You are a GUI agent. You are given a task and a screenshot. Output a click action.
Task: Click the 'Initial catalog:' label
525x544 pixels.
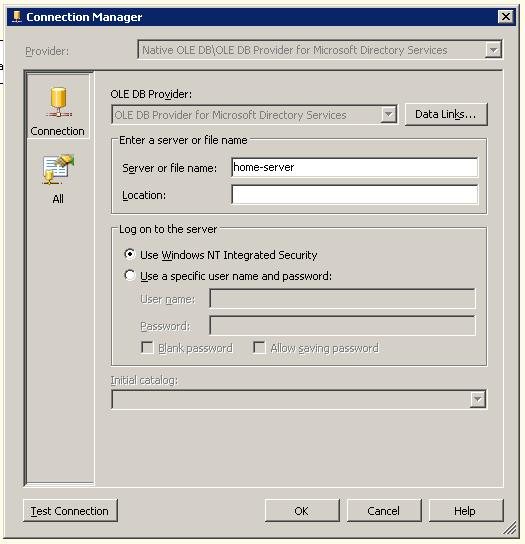tap(144, 380)
